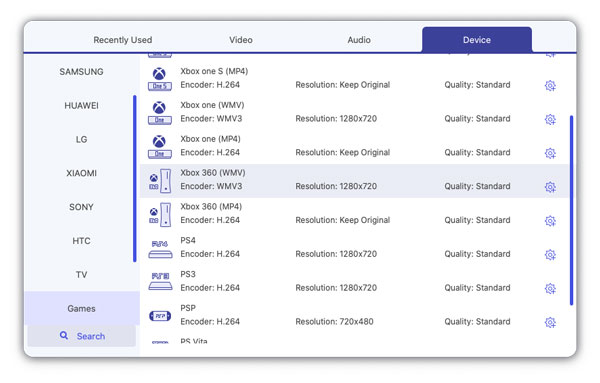Open settings gear for Xbox one S (MP4)
The height and width of the screenshot is (383, 600).
click(550, 85)
